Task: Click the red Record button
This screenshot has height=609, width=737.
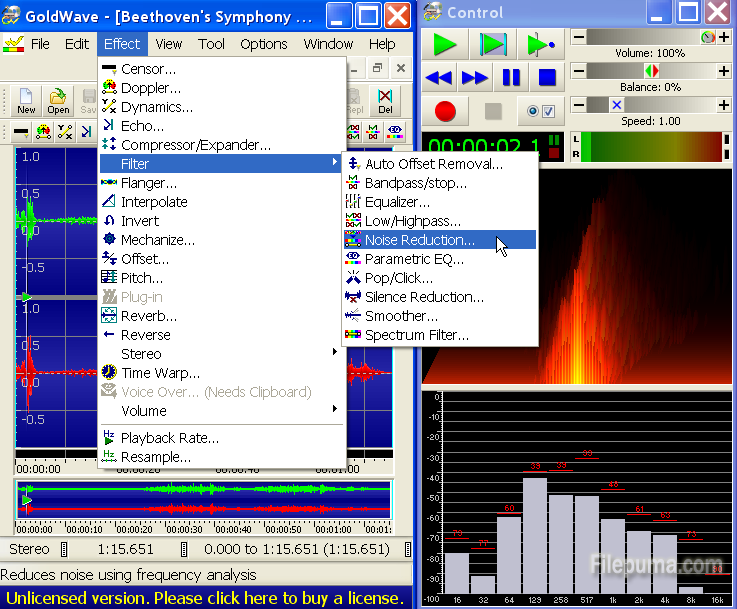Action: [445, 111]
